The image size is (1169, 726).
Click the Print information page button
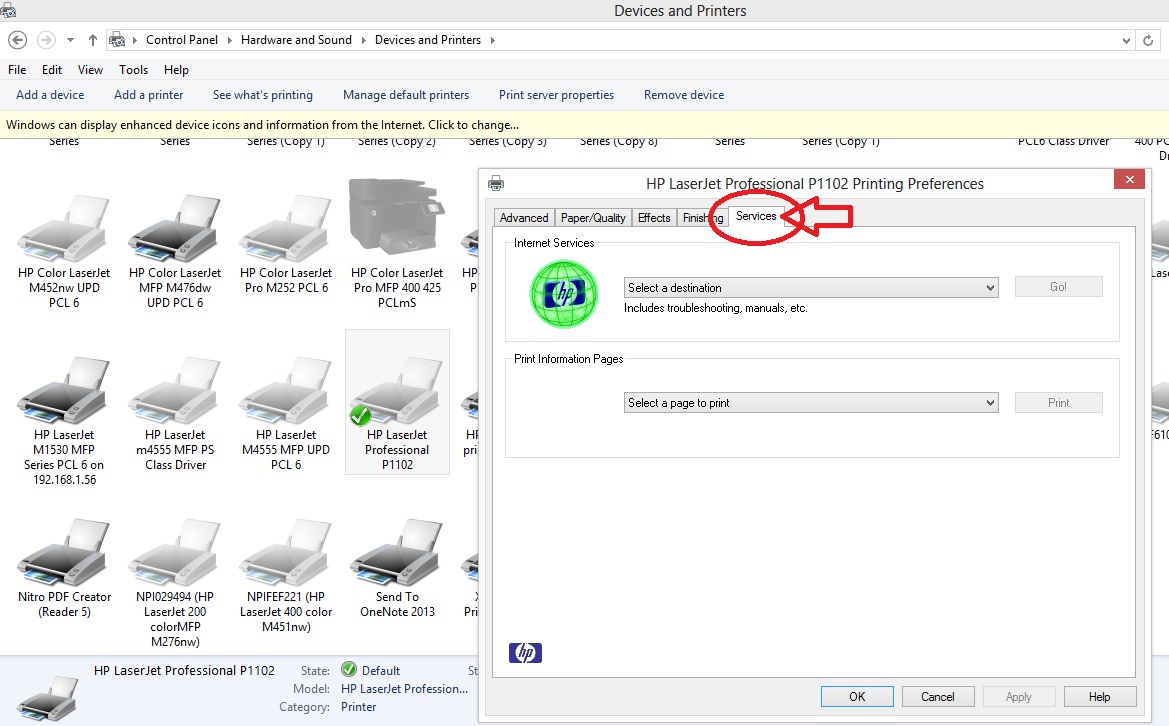(x=1059, y=403)
